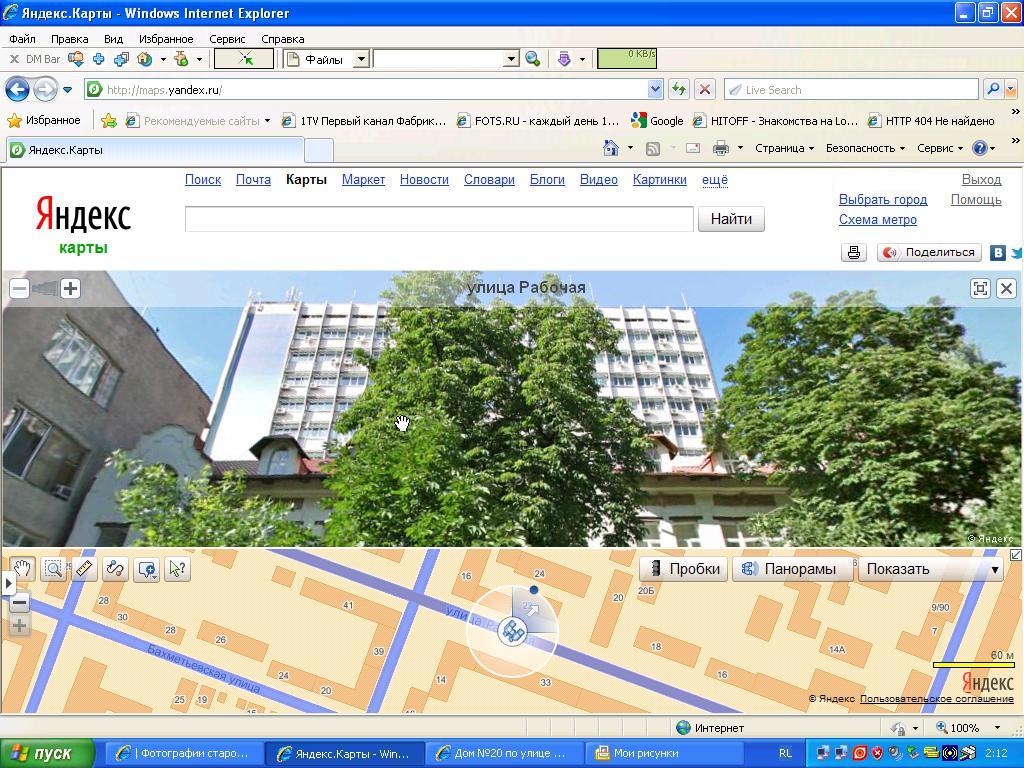Click the print map icon
1024x768 pixels.
click(854, 252)
